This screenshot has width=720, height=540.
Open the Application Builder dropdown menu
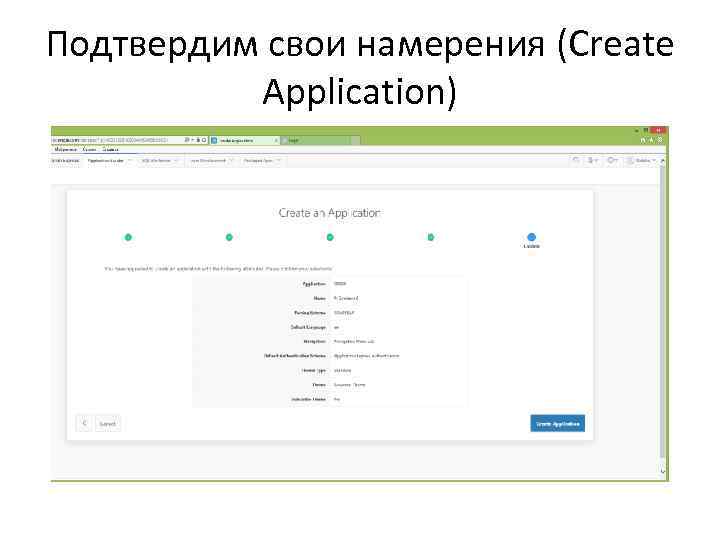coord(109,161)
